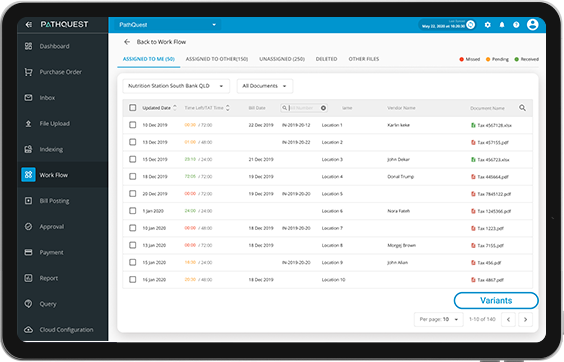Select the checkbox for 16 Jan 2020 row
Viewport: 564px width, 362px height.
point(133,279)
